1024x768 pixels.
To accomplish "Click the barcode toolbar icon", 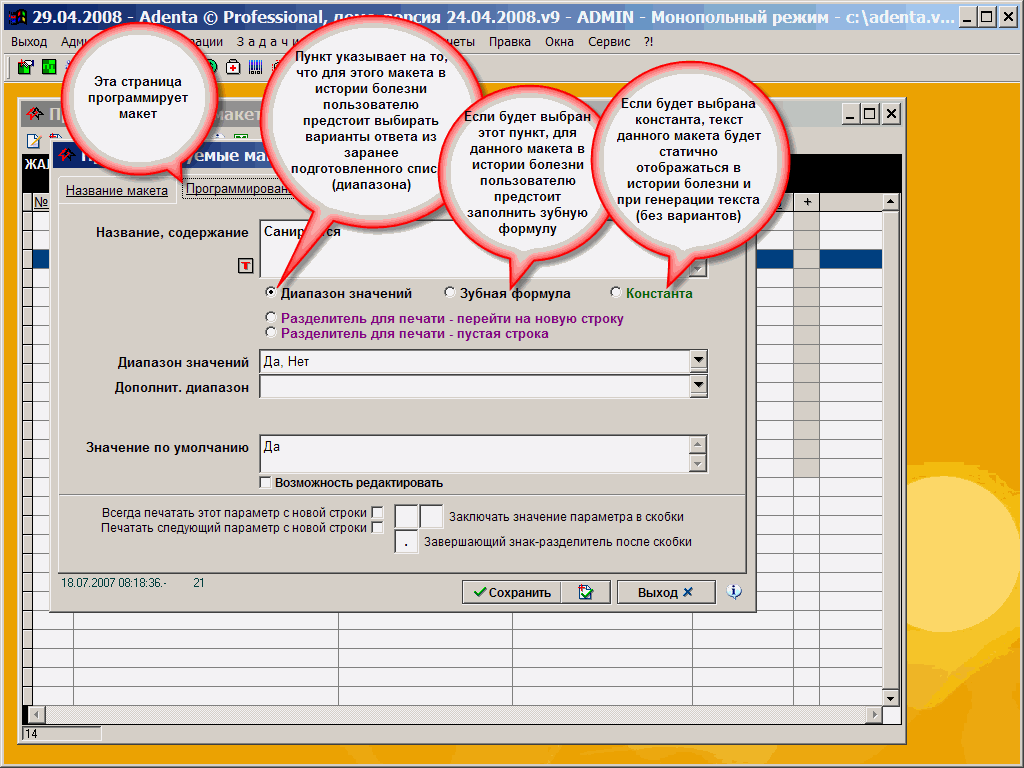I will pos(255,67).
